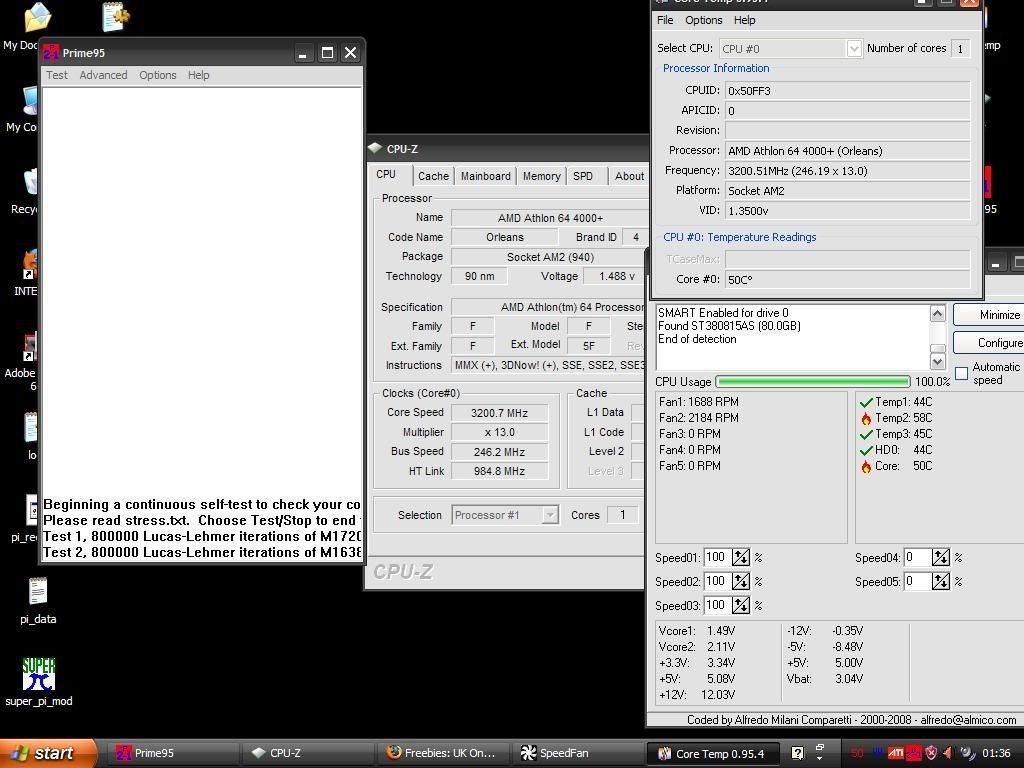Select the super_pi_mod desktop icon

click(x=39, y=674)
